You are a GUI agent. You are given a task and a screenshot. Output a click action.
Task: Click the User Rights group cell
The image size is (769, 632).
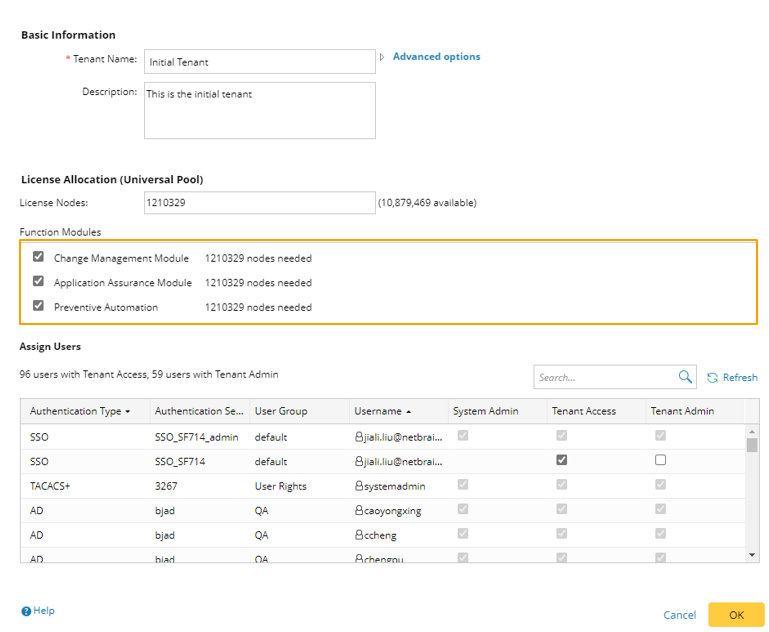(x=281, y=486)
